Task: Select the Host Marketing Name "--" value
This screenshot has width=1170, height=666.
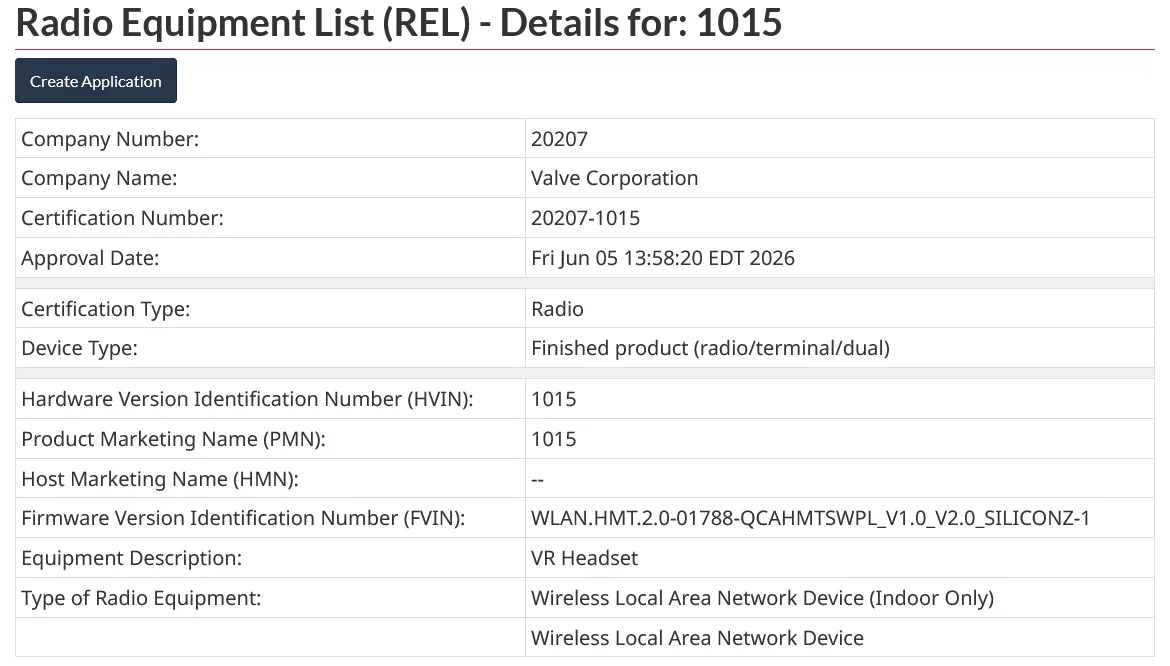Action: (537, 480)
